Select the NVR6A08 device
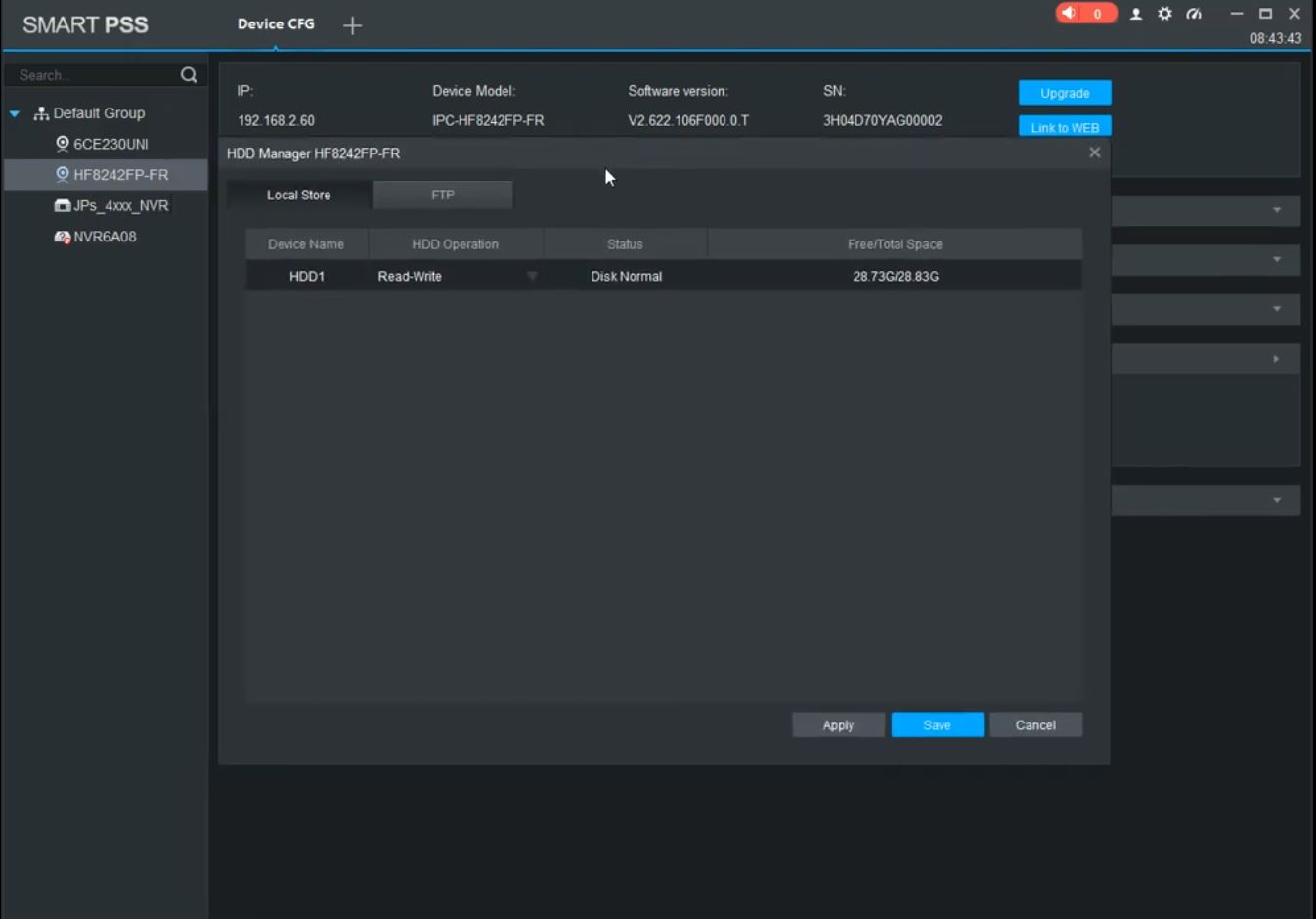 coord(96,237)
